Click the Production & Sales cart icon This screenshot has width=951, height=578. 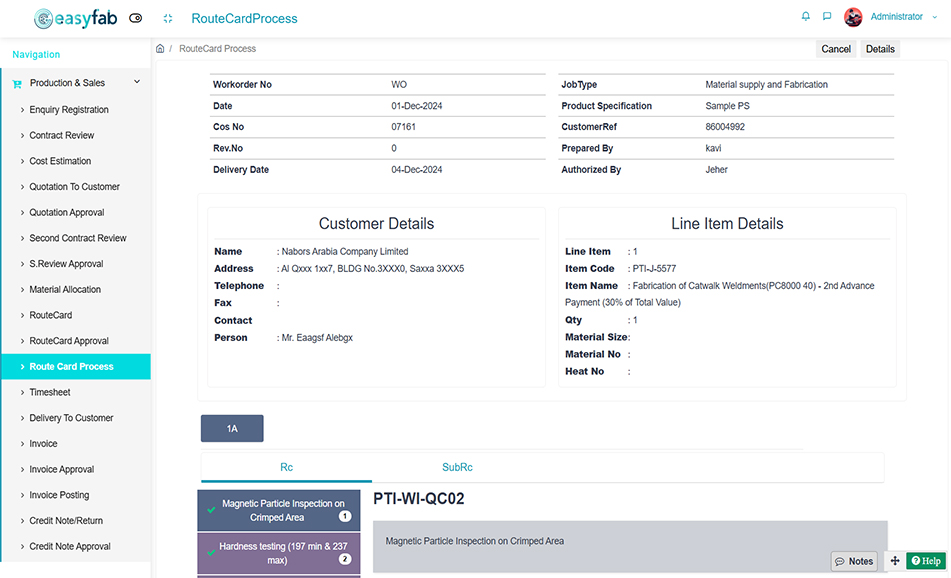tap(17, 84)
